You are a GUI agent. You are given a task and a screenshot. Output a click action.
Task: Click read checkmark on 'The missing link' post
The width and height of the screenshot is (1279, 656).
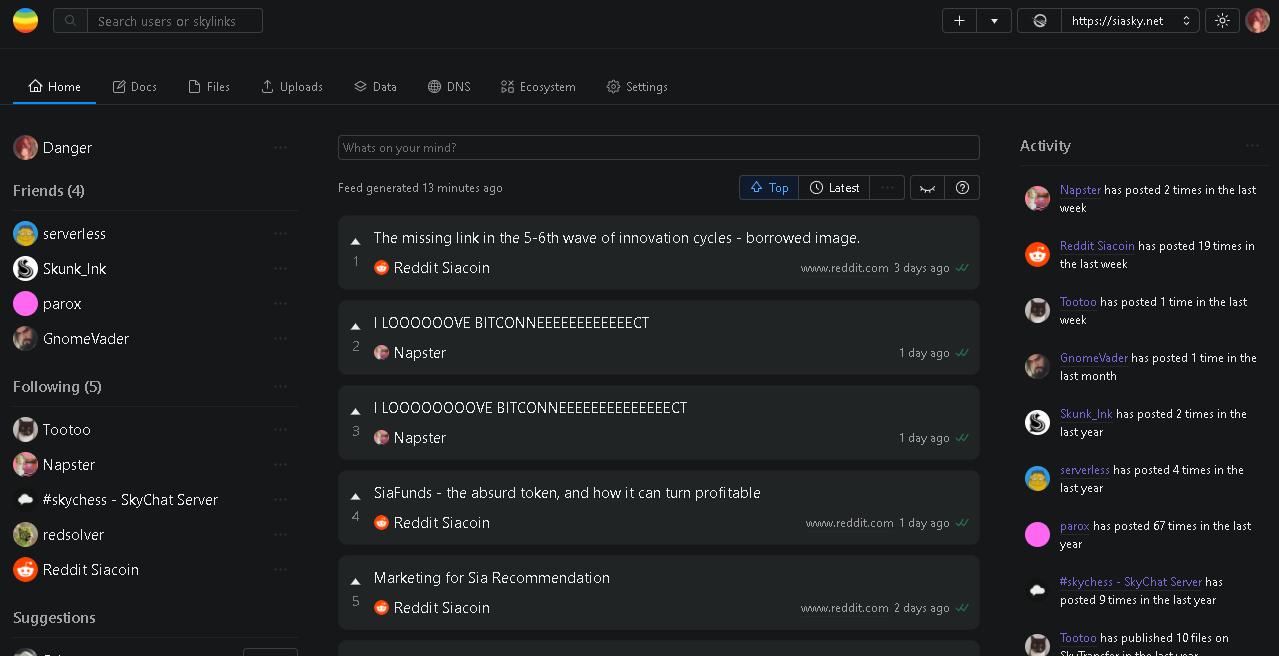click(962, 268)
